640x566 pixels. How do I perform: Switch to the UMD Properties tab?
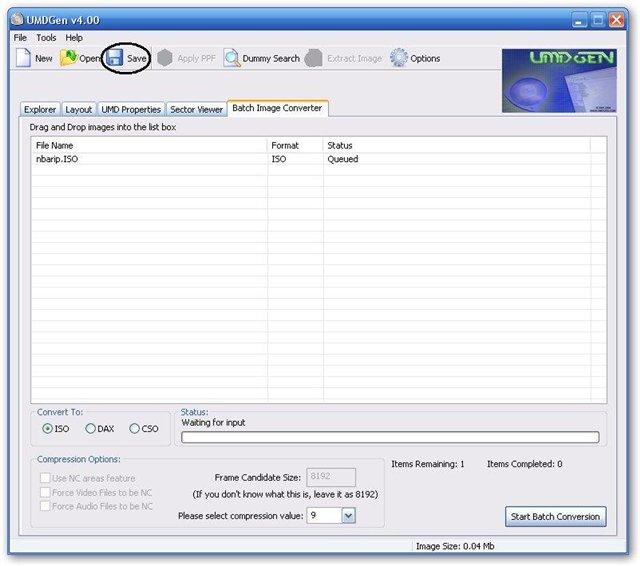tap(131, 109)
